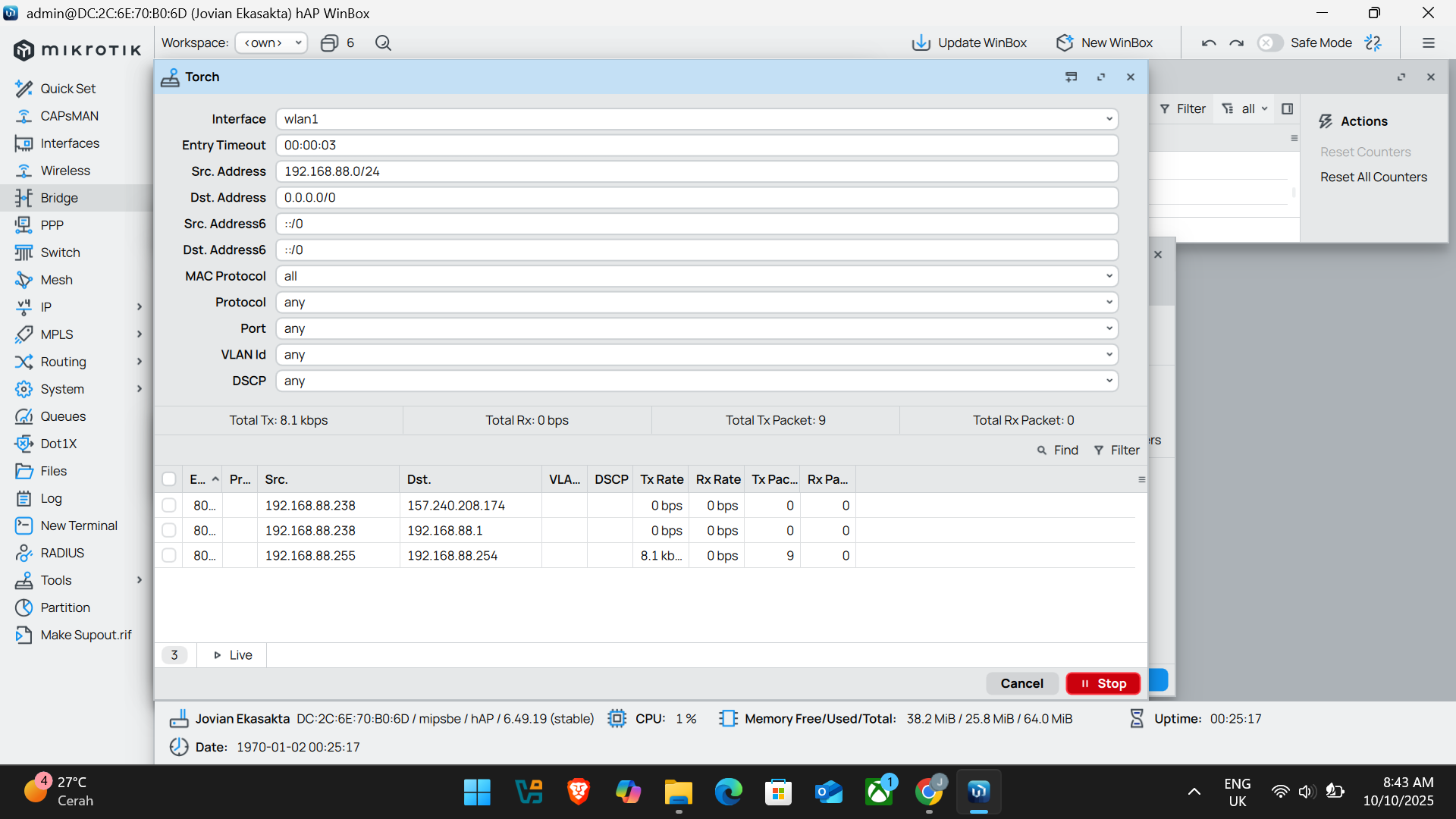Open the Protocol dropdown
Screen dimensions: 1456x819
point(697,303)
